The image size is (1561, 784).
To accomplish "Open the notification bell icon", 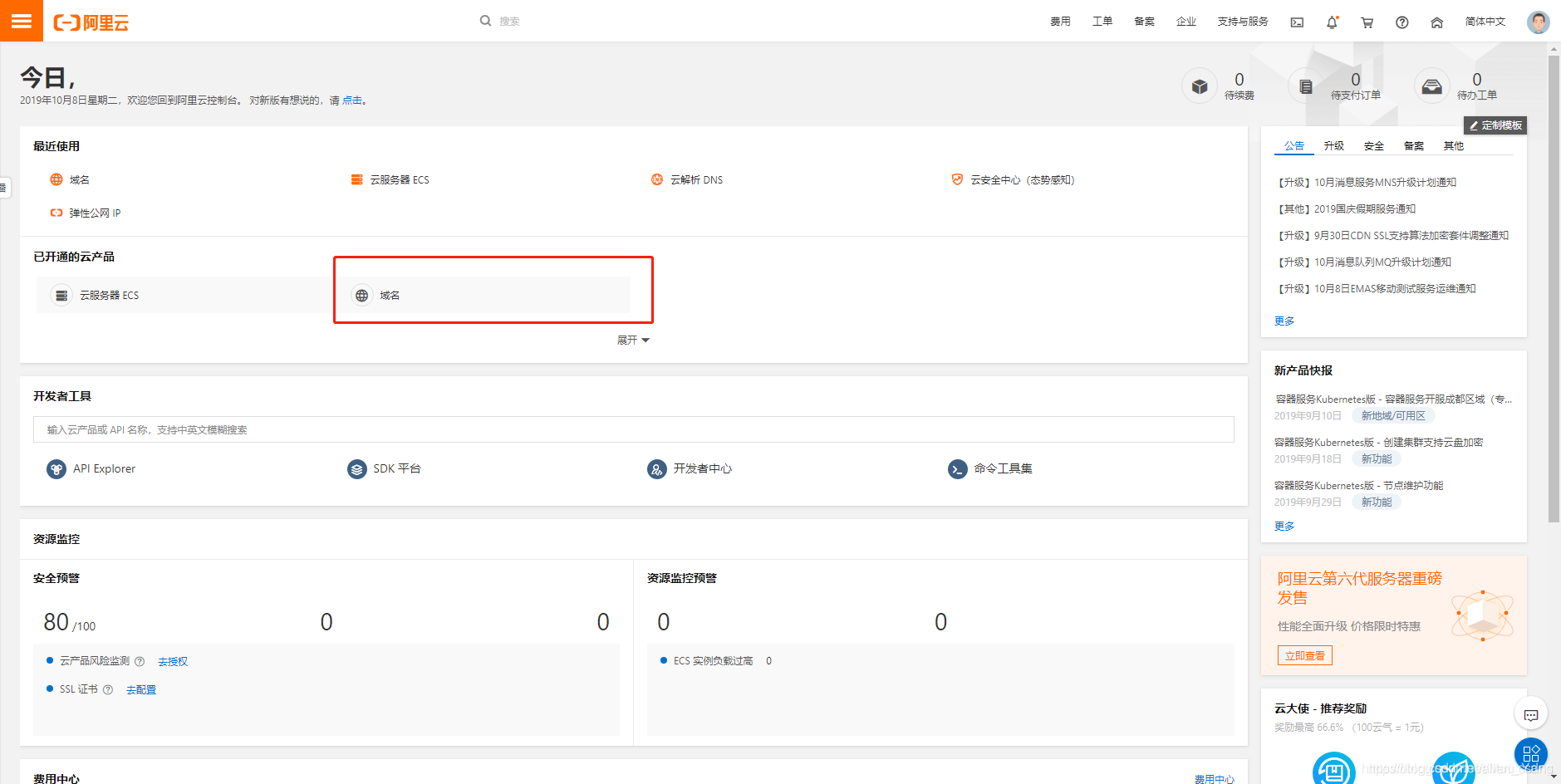I will [x=1332, y=22].
